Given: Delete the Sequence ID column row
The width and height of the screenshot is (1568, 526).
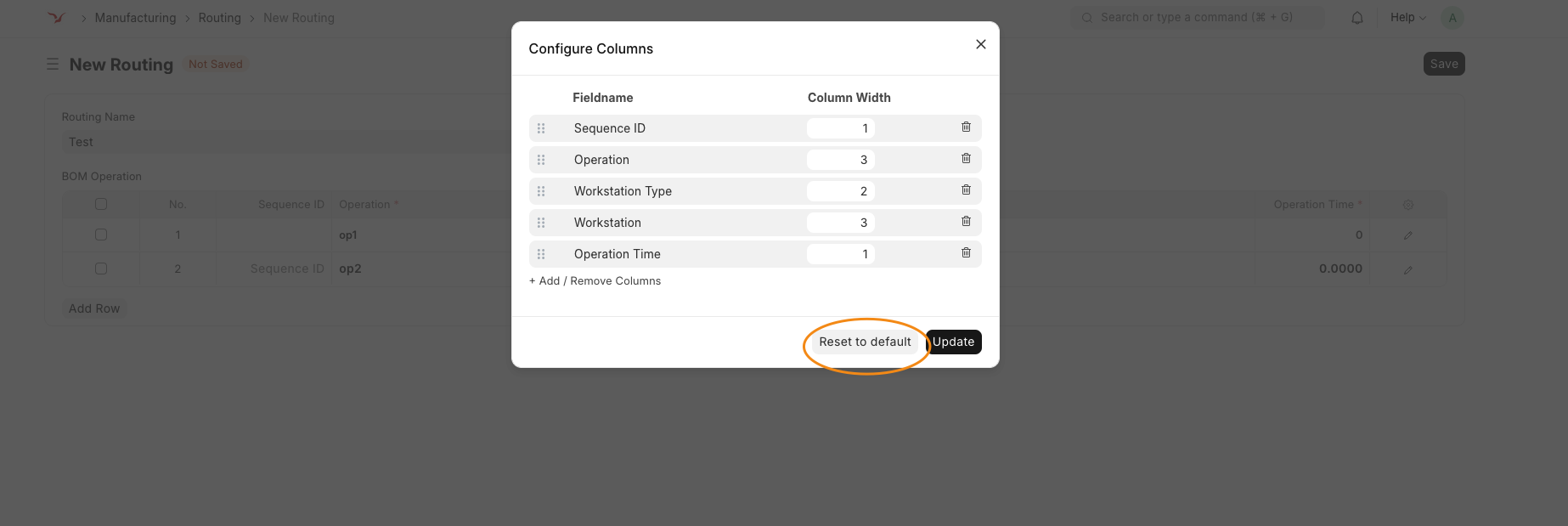Looking at the screenshot, I should (966, 127).
